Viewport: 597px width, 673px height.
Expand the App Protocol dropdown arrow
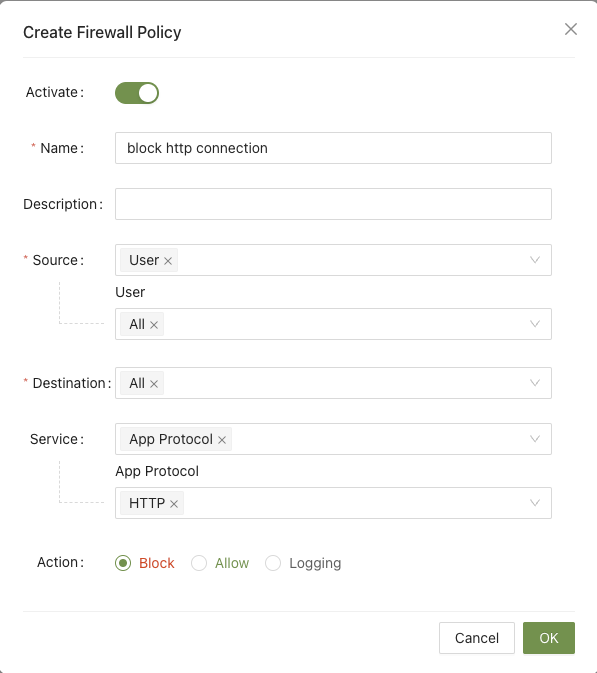[534, 503]
